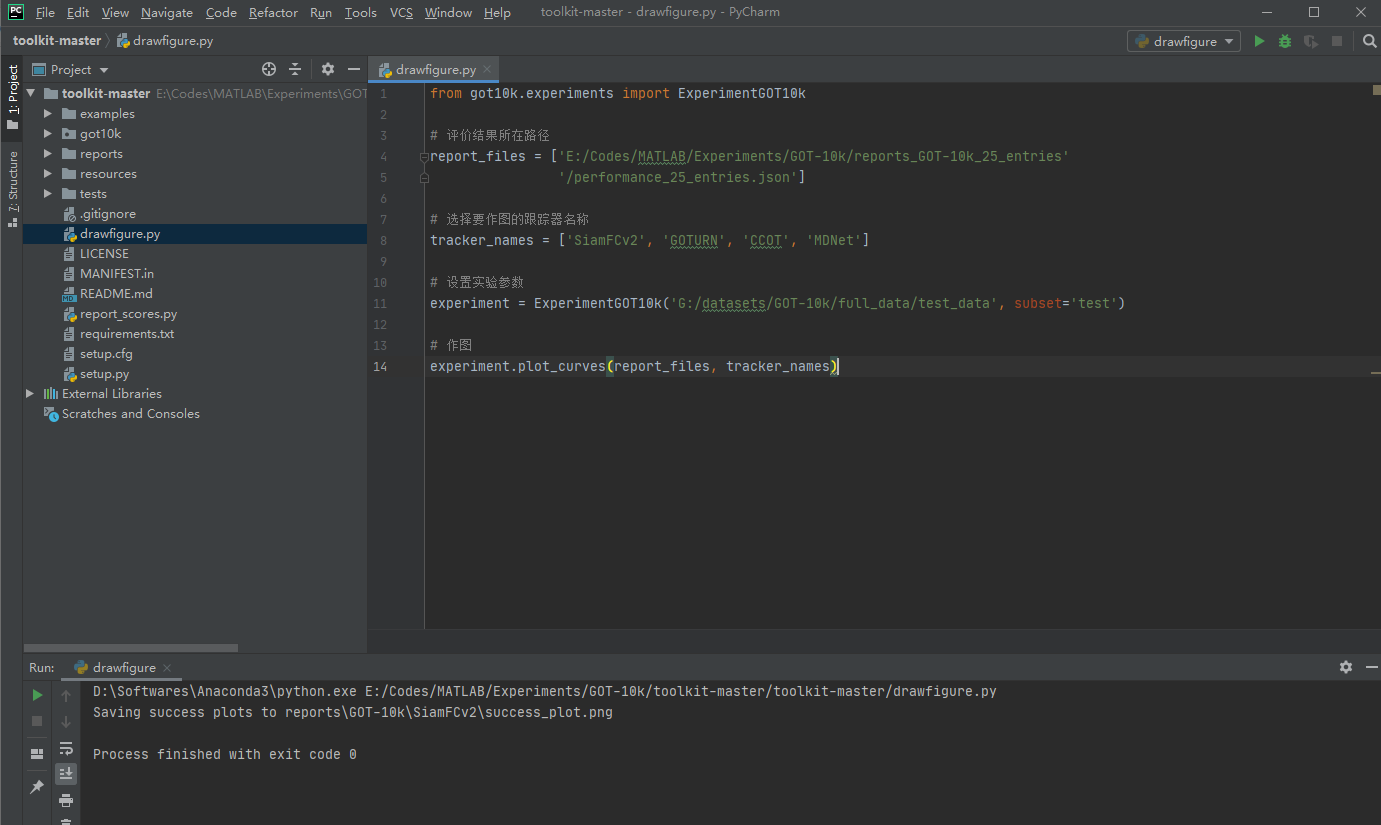Select report_scores.py in project tree

click(128, 313)
